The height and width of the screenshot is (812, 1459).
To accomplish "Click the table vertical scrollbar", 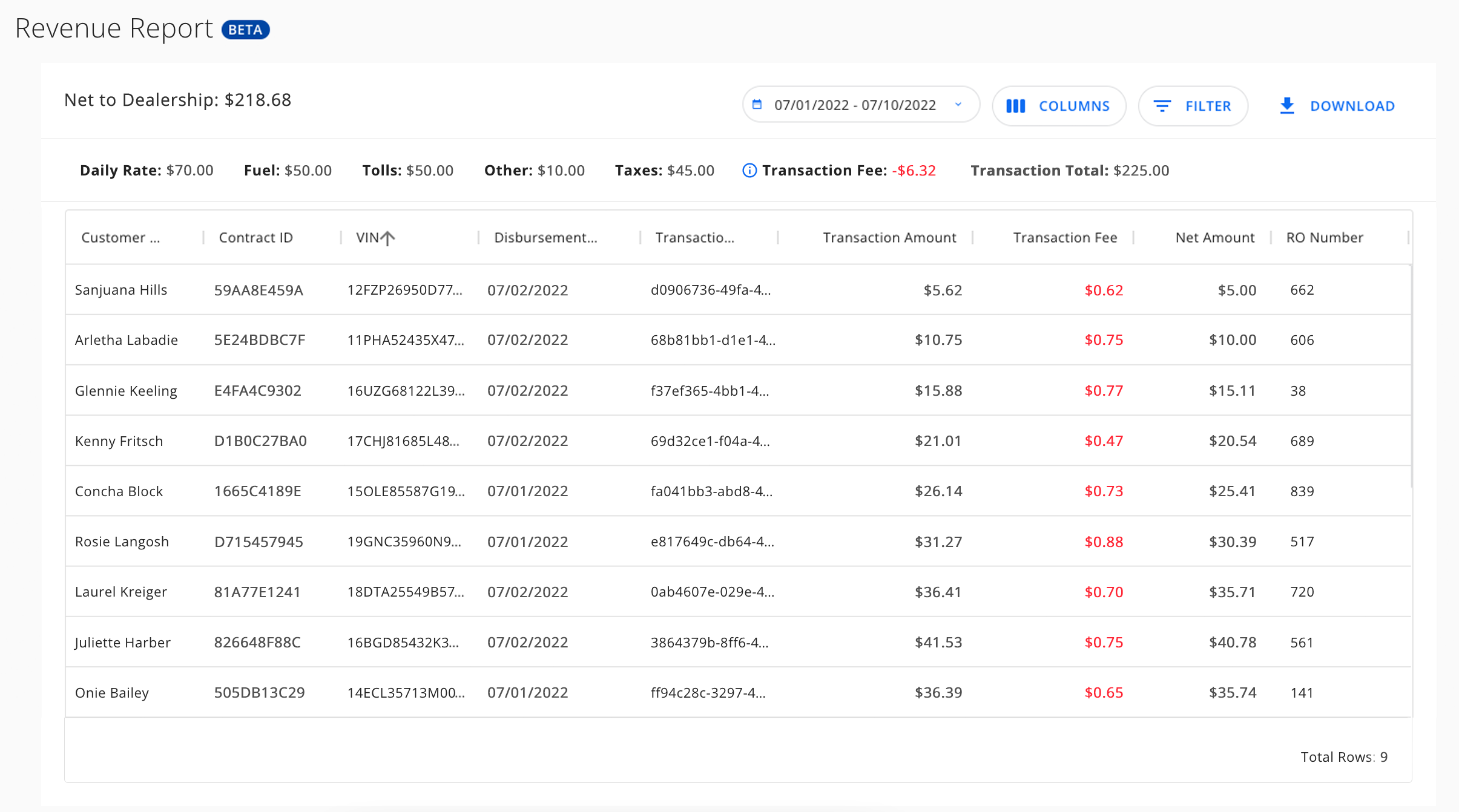I will [x=1412, y=376].
